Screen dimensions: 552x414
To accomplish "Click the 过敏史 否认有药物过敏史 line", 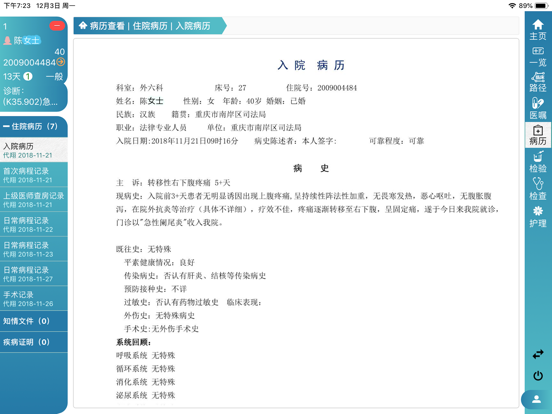I will pyautogui.click(x=171, y=302).
